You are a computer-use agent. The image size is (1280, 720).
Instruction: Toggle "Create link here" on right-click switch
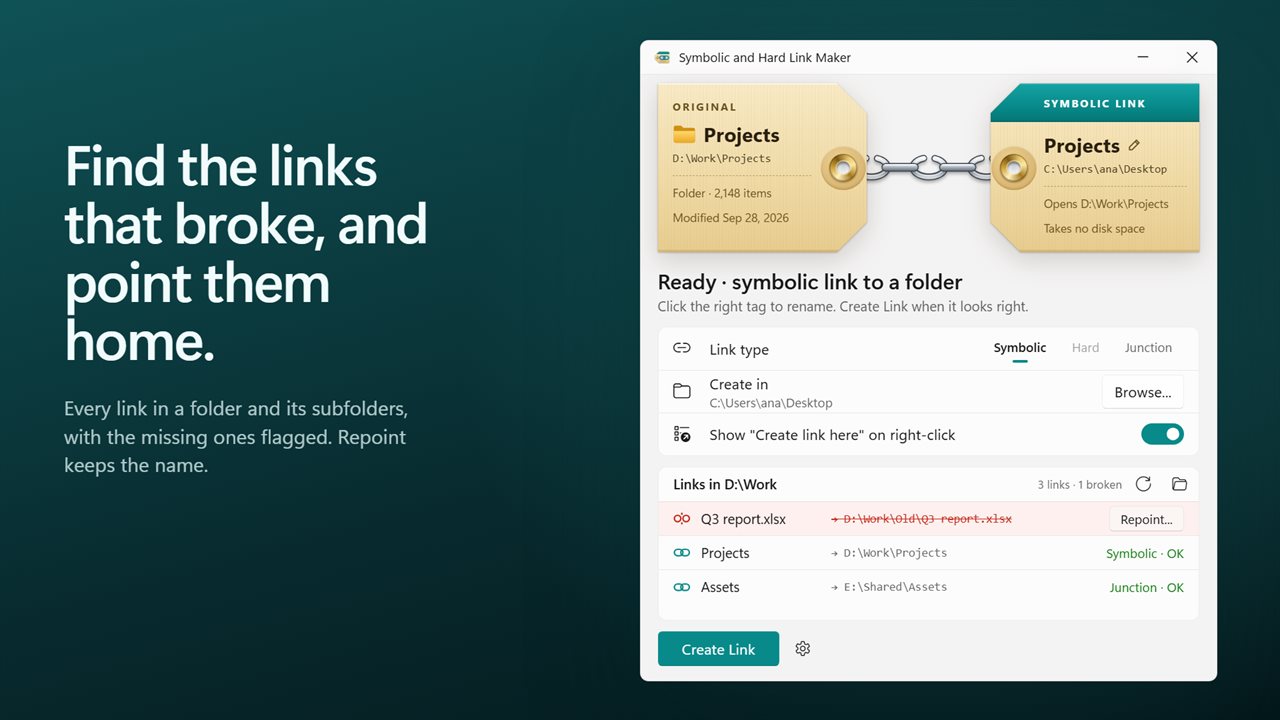1162,434
